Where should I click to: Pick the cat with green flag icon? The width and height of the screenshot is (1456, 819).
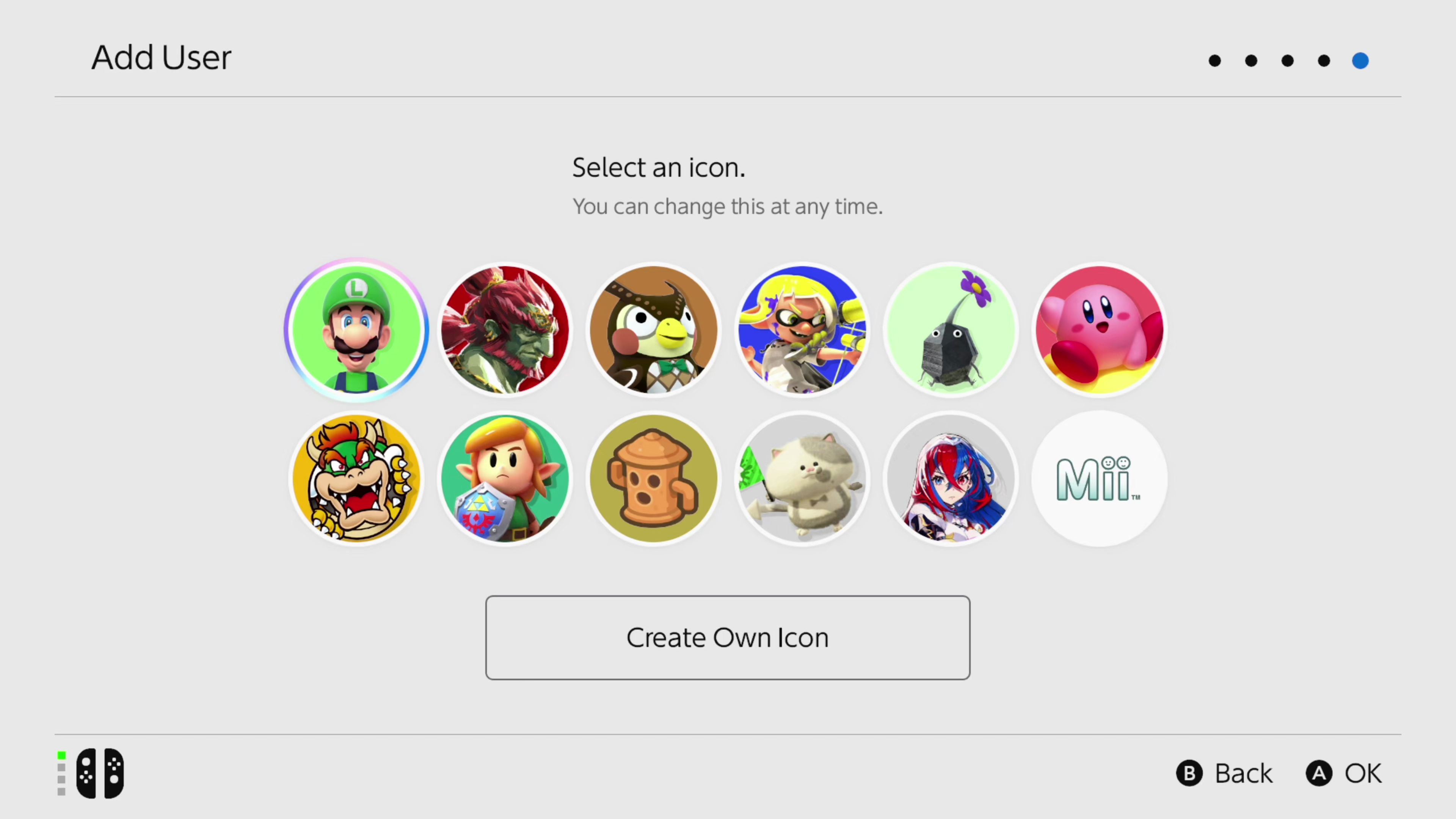[802, 478]
